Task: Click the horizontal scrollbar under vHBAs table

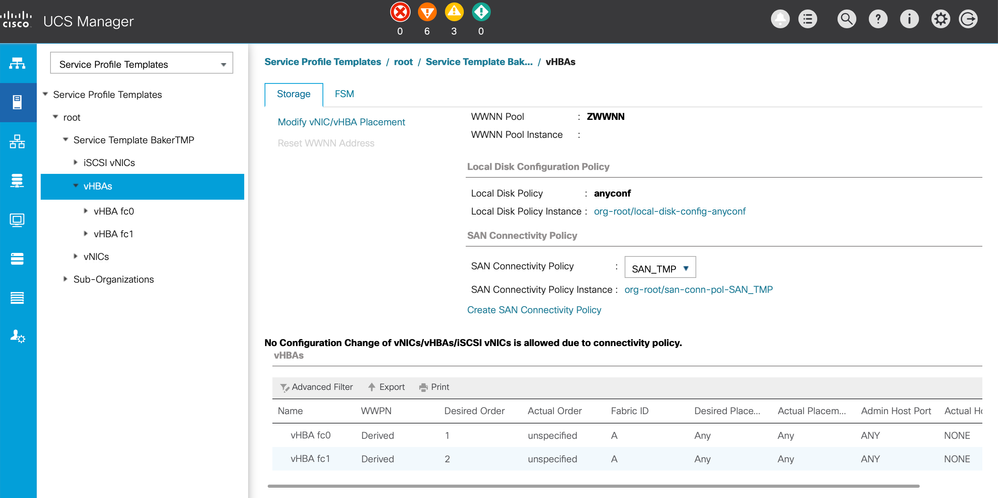Action: (593, 486)
